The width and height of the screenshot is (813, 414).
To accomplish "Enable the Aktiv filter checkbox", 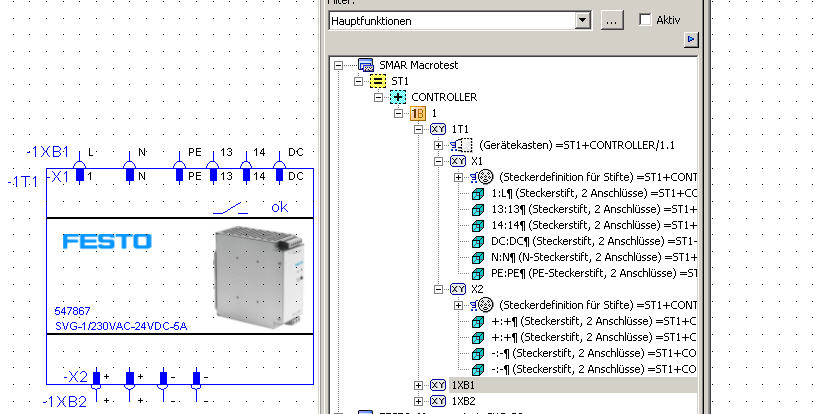I will click(x=645, y=20).
